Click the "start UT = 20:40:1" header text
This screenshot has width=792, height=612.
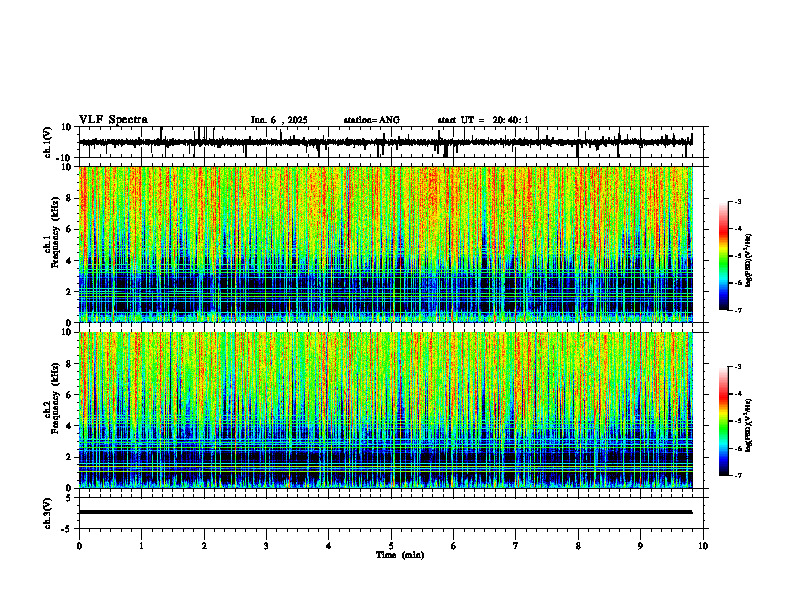(483, 120)
